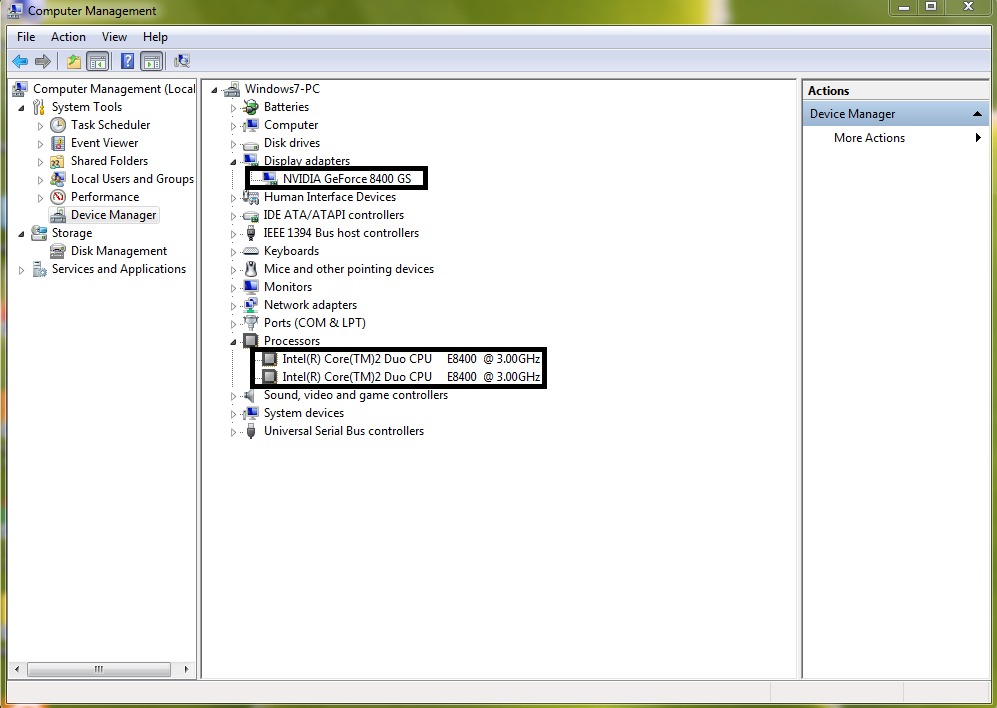This screenshot has height=708, width=997.
Task: Open More Actions submenu
Action: (x=895, y=138)
